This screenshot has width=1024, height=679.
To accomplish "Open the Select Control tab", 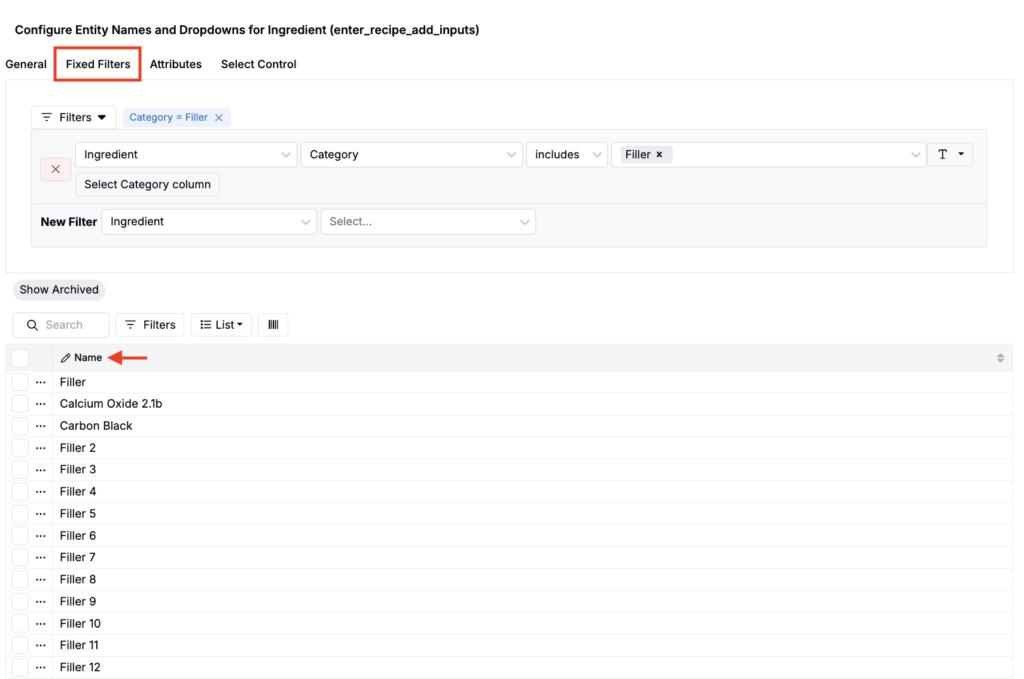I will pos(258,64).
